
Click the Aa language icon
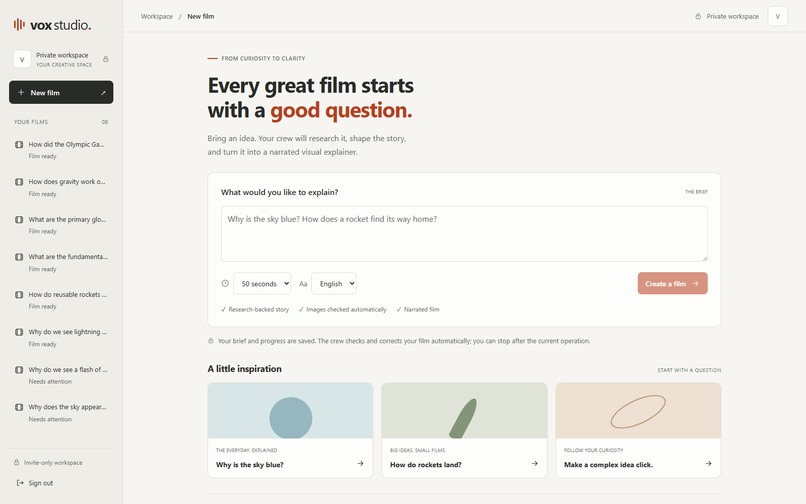303,284
